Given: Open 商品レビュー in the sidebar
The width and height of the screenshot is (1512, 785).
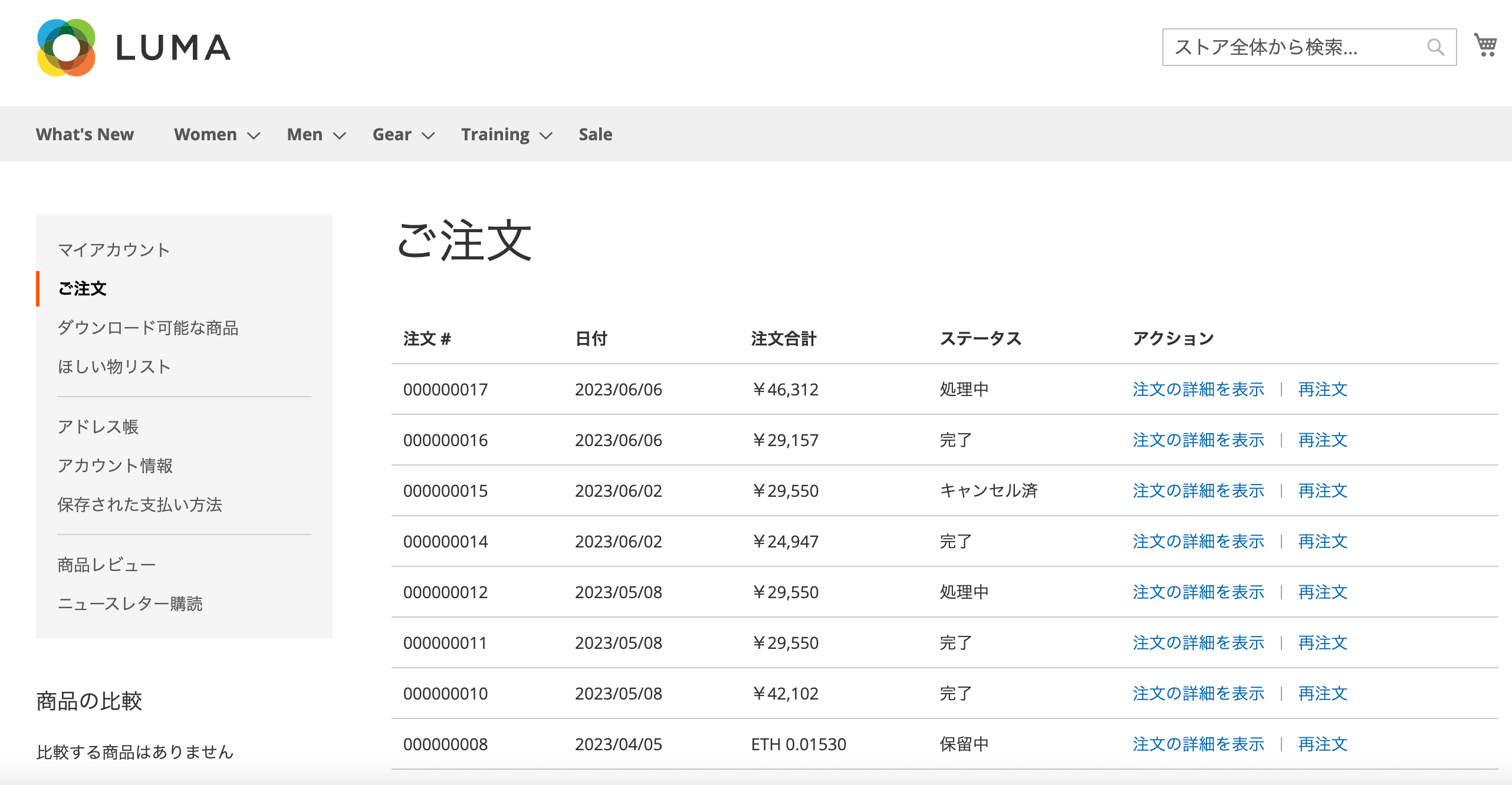Looking at the screenshot, I should pos(106,564).
